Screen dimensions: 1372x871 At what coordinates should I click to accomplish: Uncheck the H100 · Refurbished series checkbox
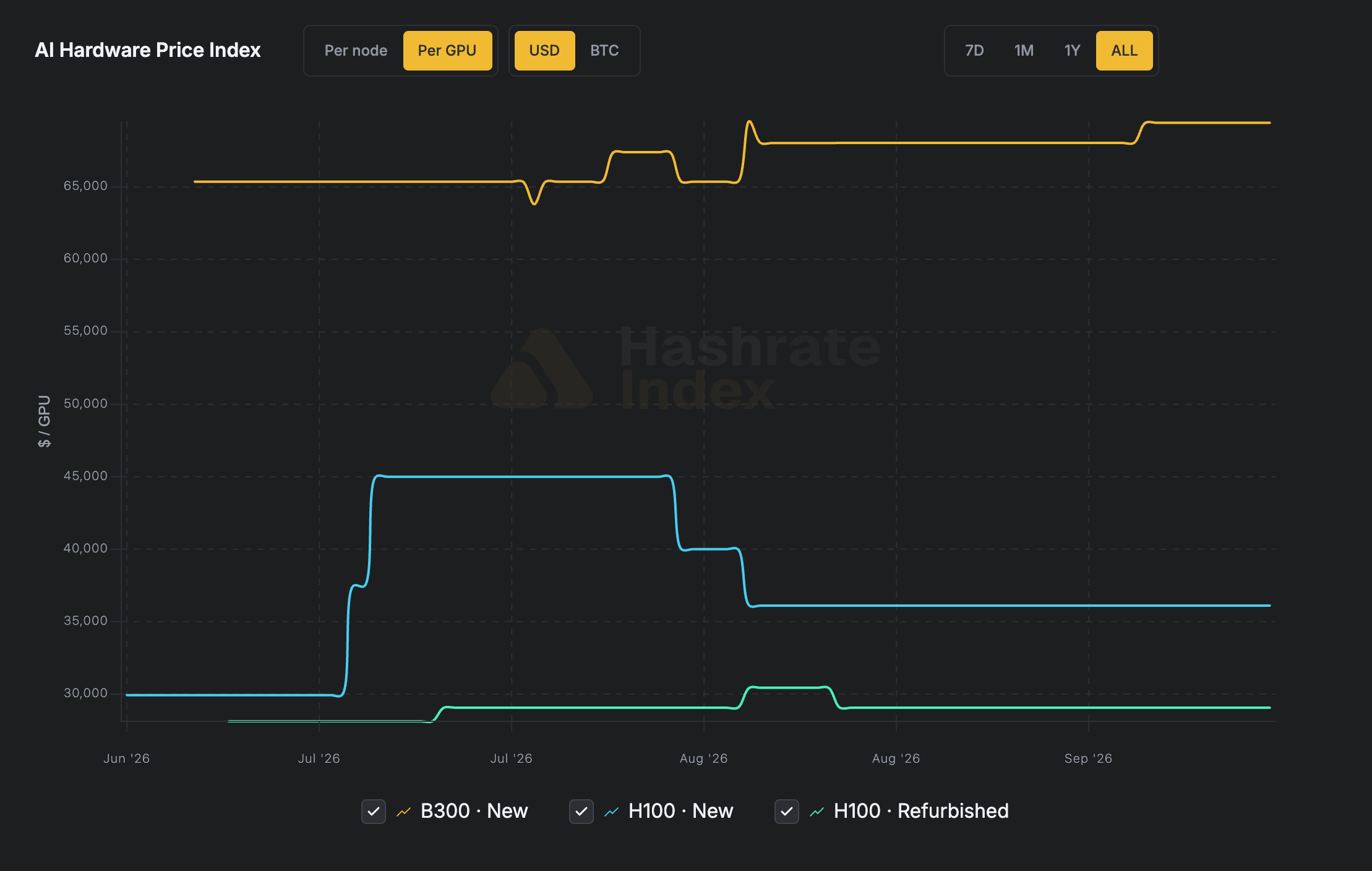(787, 811)
